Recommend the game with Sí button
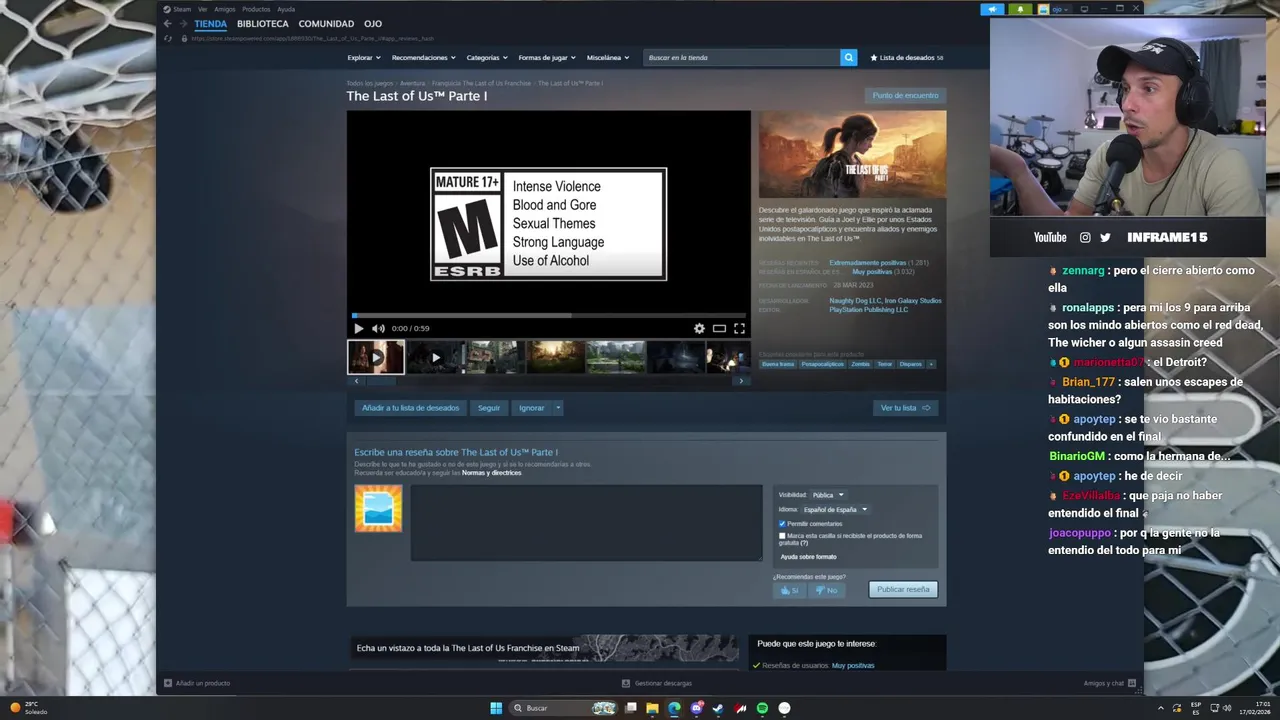This screenshot has height=720, width=1280. pyautogui.click(x=789, y=590)
